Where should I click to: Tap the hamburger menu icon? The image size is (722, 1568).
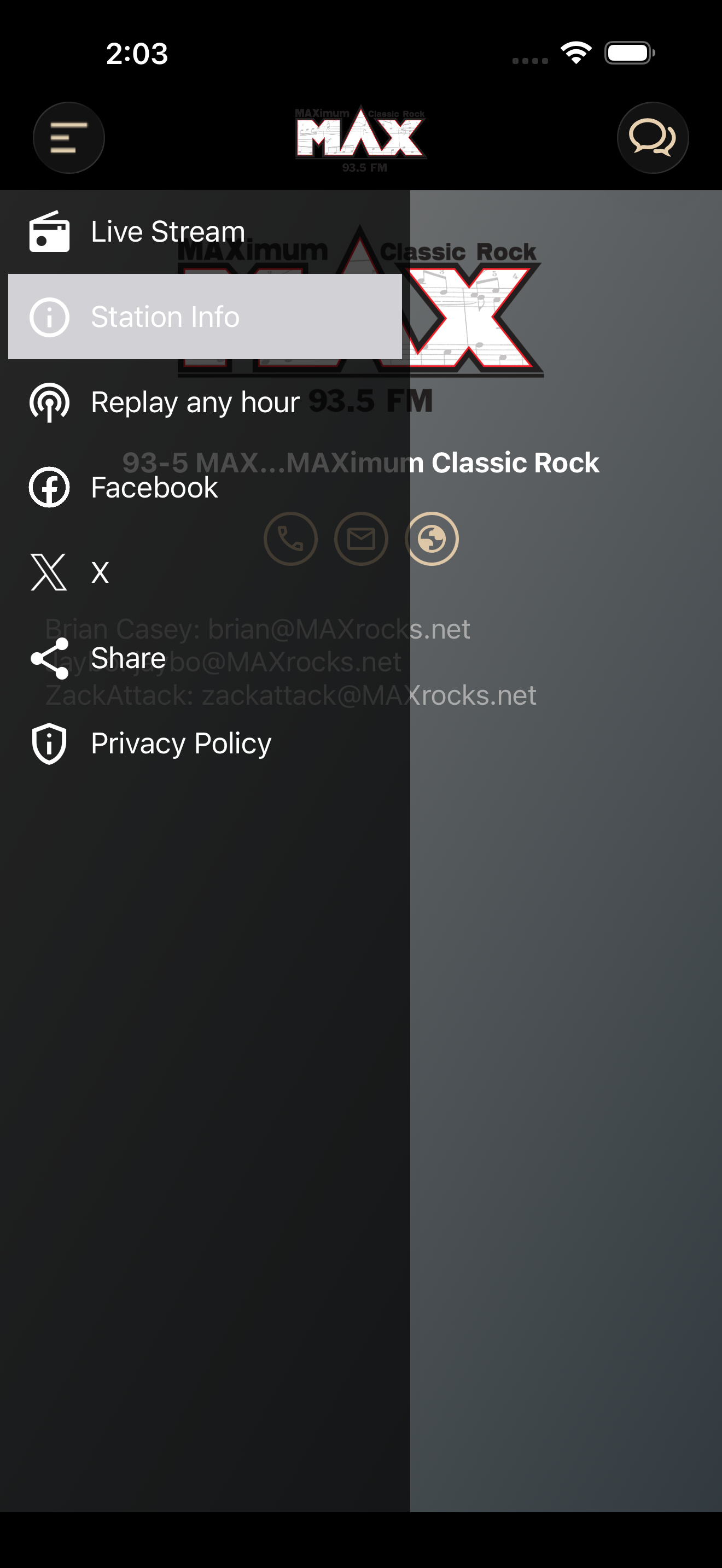pyautogui.click(x=69, y=138)
